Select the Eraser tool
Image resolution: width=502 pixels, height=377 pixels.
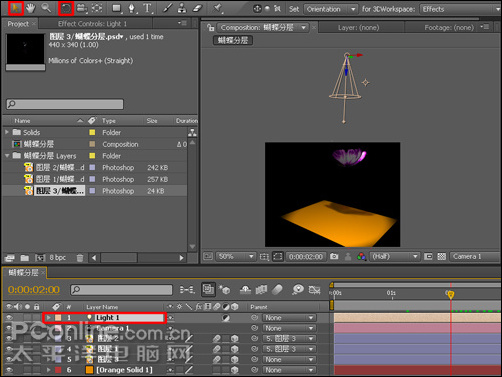[x=198, y=8]
